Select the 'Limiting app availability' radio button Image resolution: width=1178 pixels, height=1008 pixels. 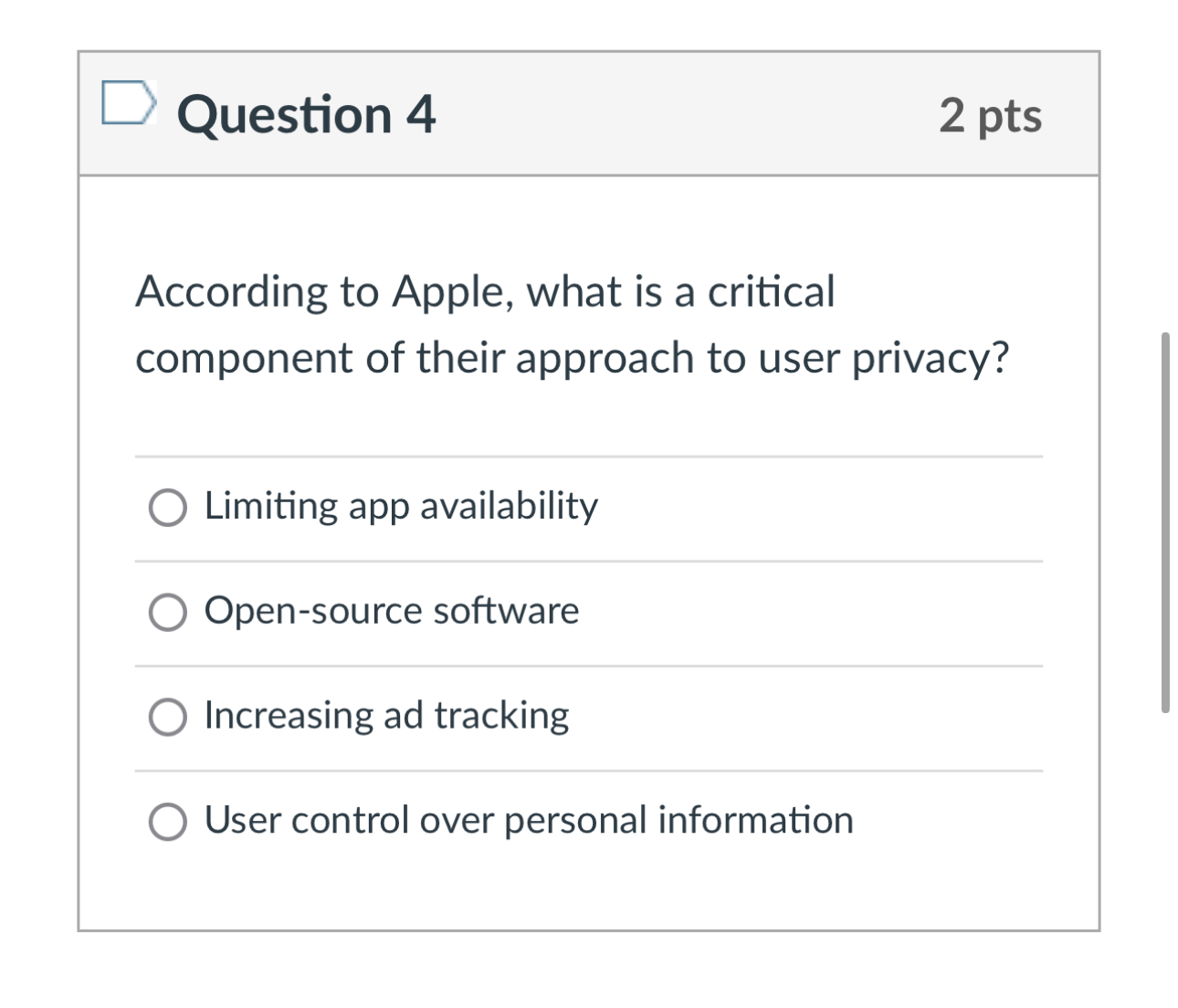point(167,507)
